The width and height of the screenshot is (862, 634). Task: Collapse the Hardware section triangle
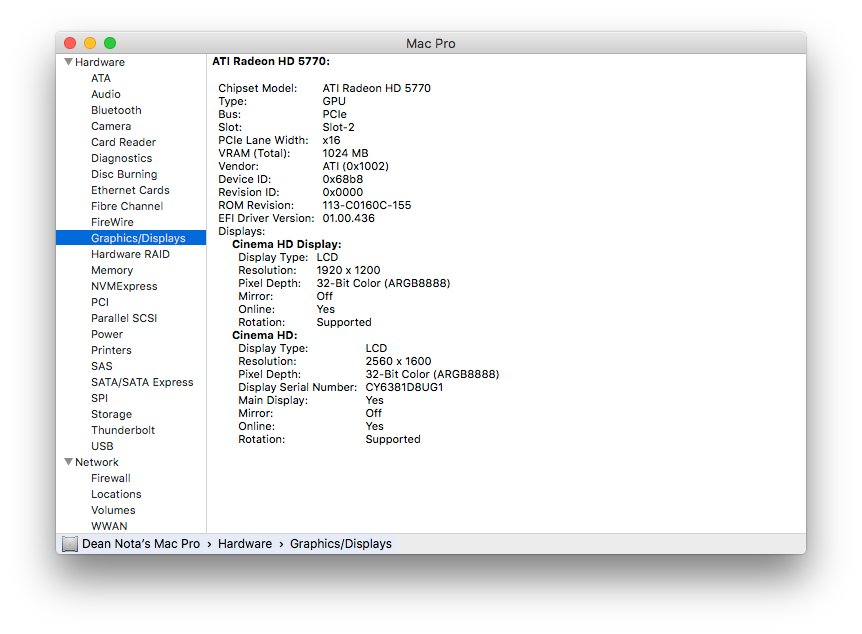pyautogui.click(x=68, y=62)
